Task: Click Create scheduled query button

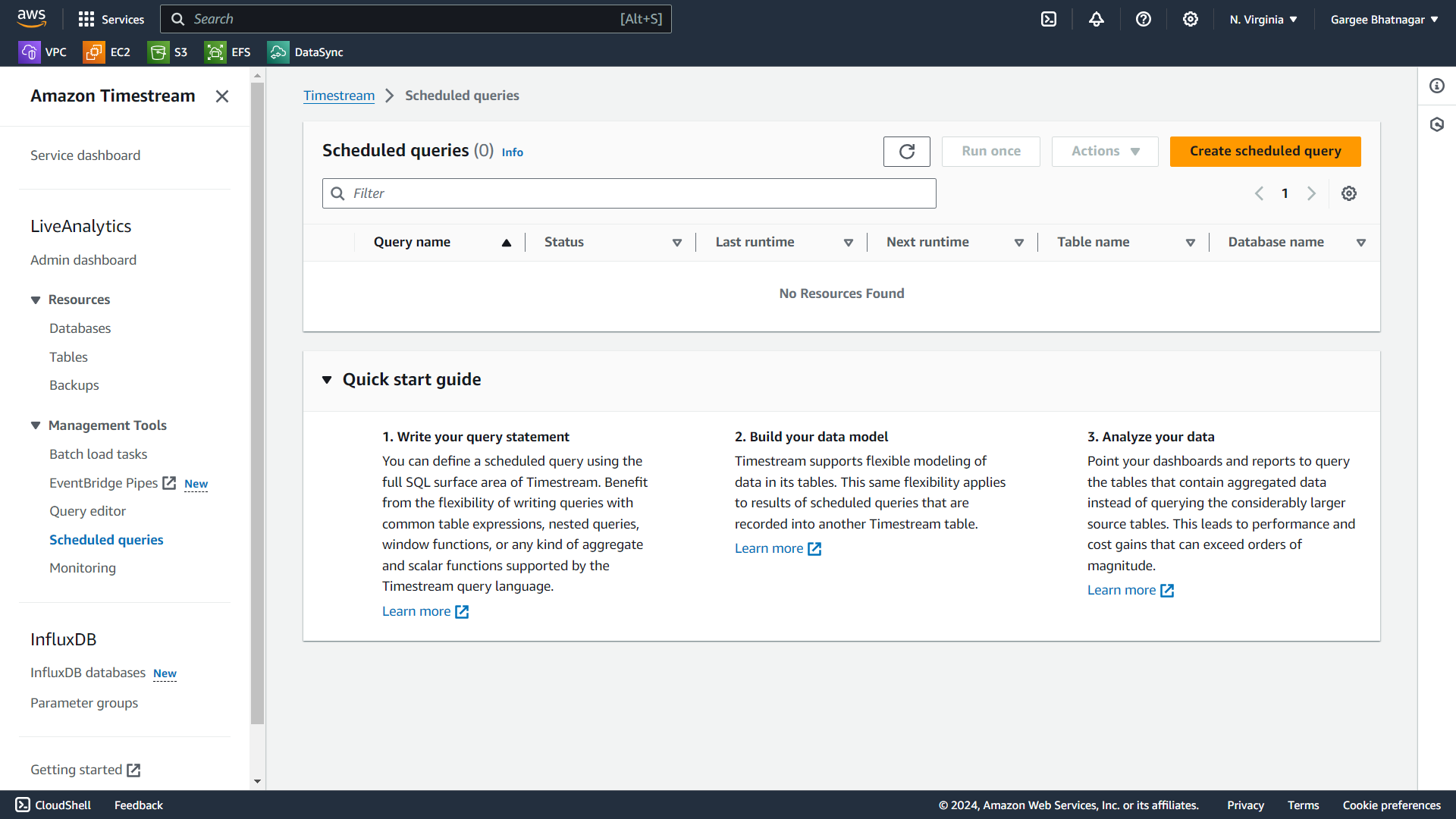Action: 1265,152
